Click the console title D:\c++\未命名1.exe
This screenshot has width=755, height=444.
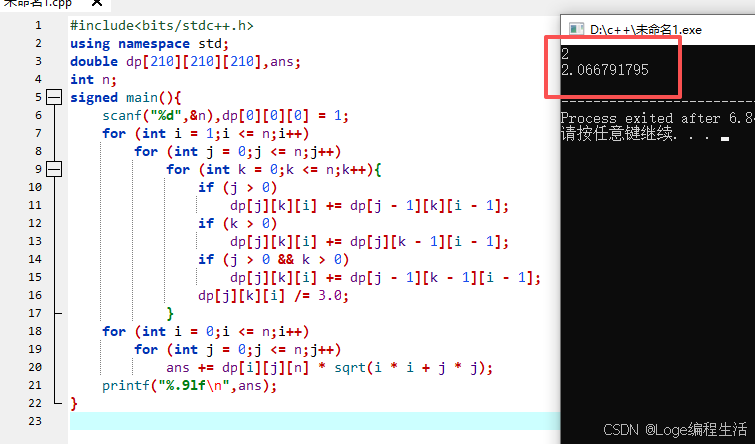click(646, 30)
